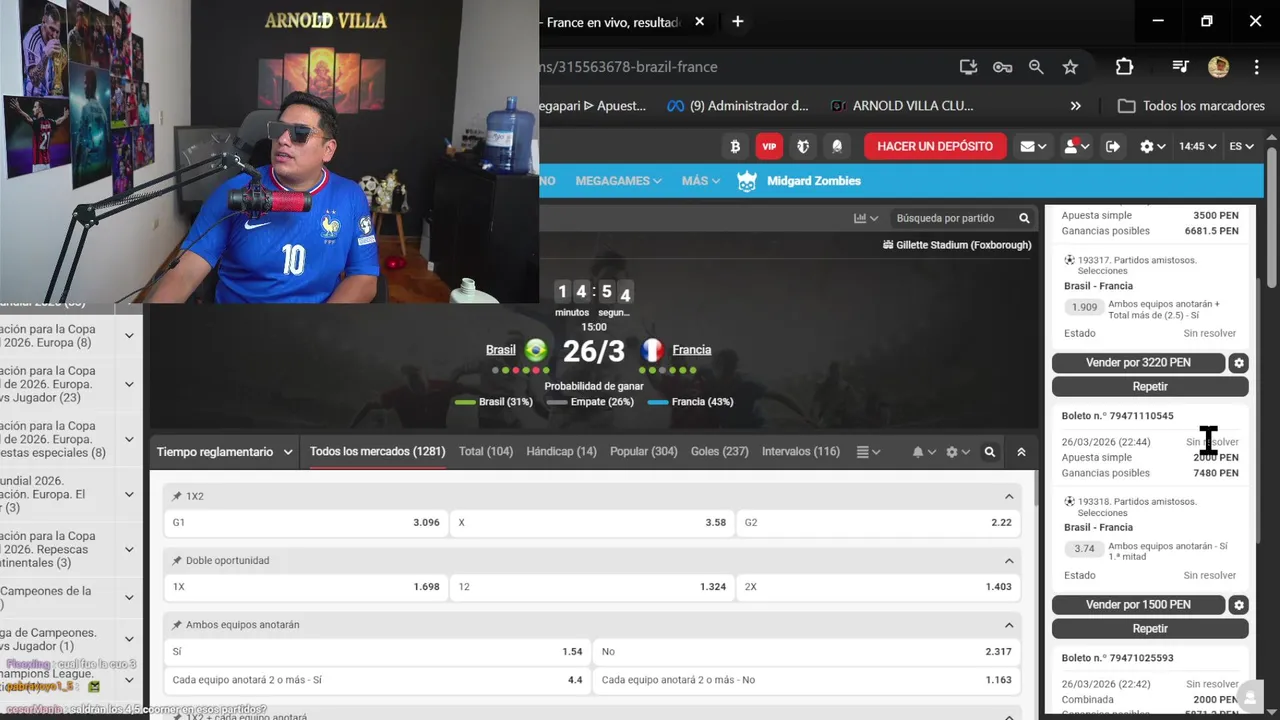Close the France en vivo browser tab
The height and width of the screenshot is (720, 1280).
point(699,21)
